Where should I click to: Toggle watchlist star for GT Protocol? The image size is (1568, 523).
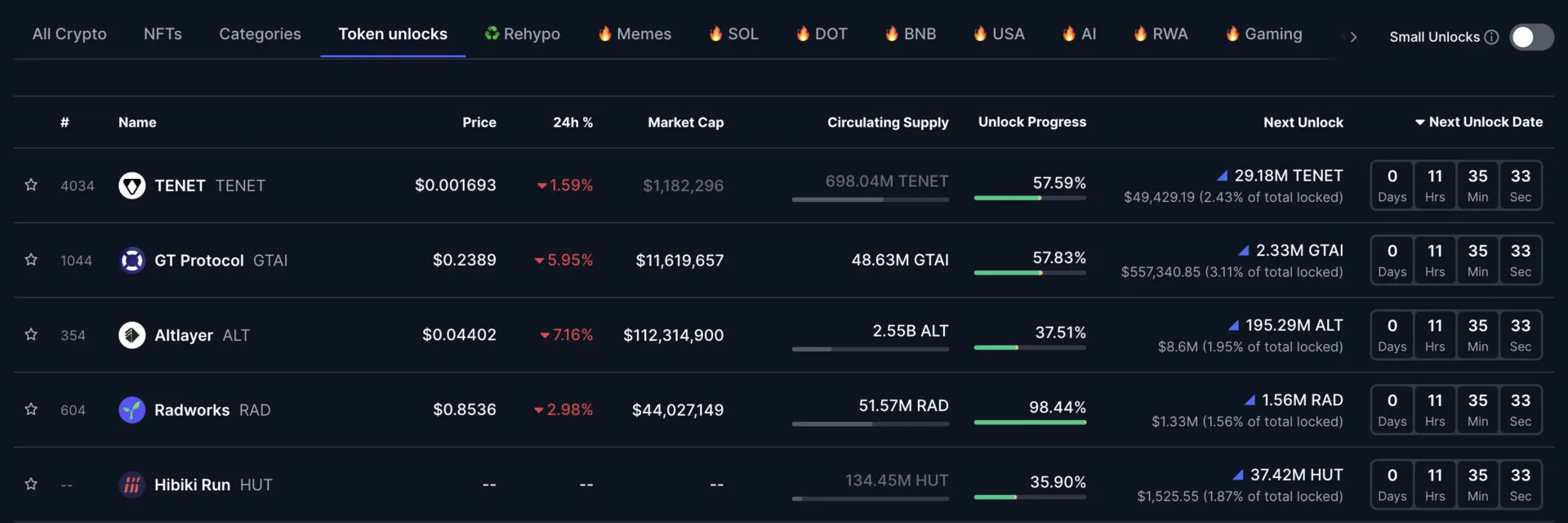click(31, 261)
